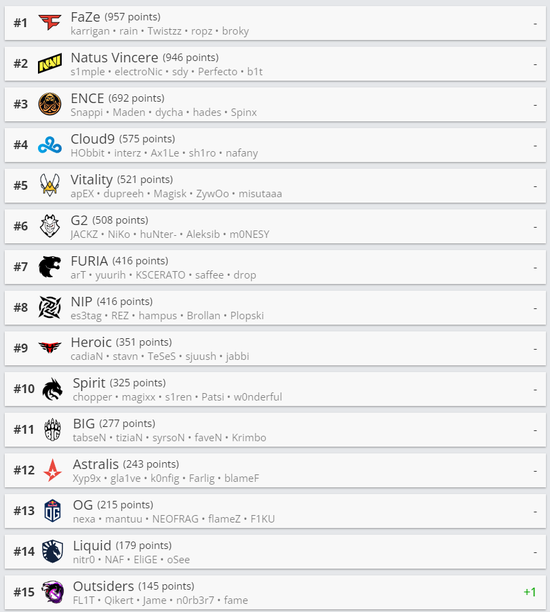Click the Spirit dragon logo
The width and height of the screenshot is (550, 612).
click(x=52, y=389)
